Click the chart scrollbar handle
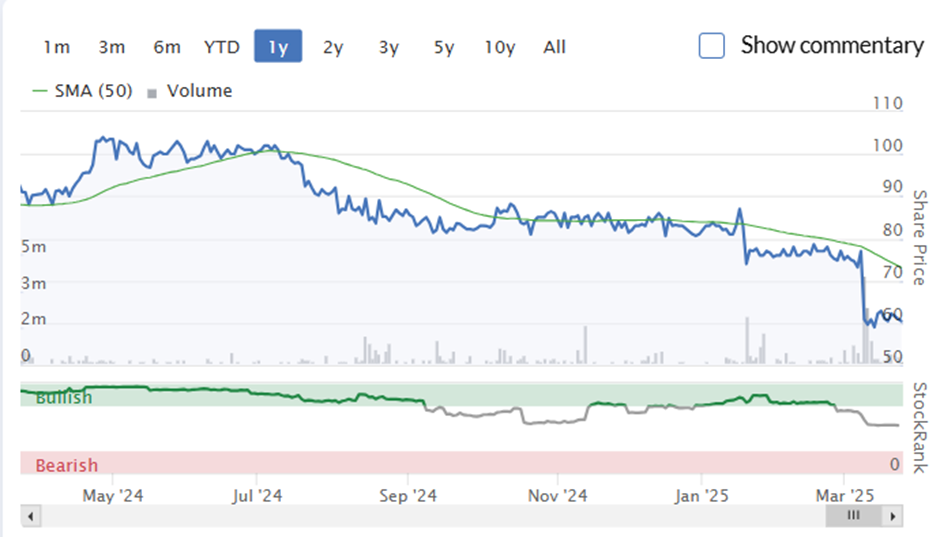 (x=854, y=516)
